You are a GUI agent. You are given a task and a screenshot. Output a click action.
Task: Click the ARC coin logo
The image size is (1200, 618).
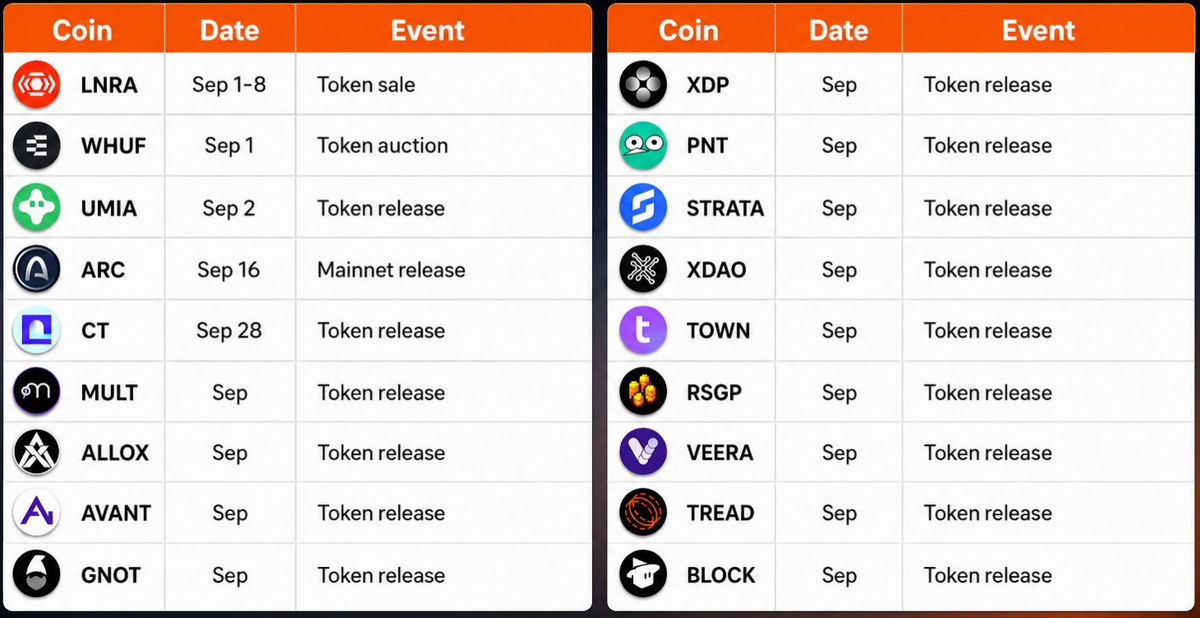(x=37, y=270)
